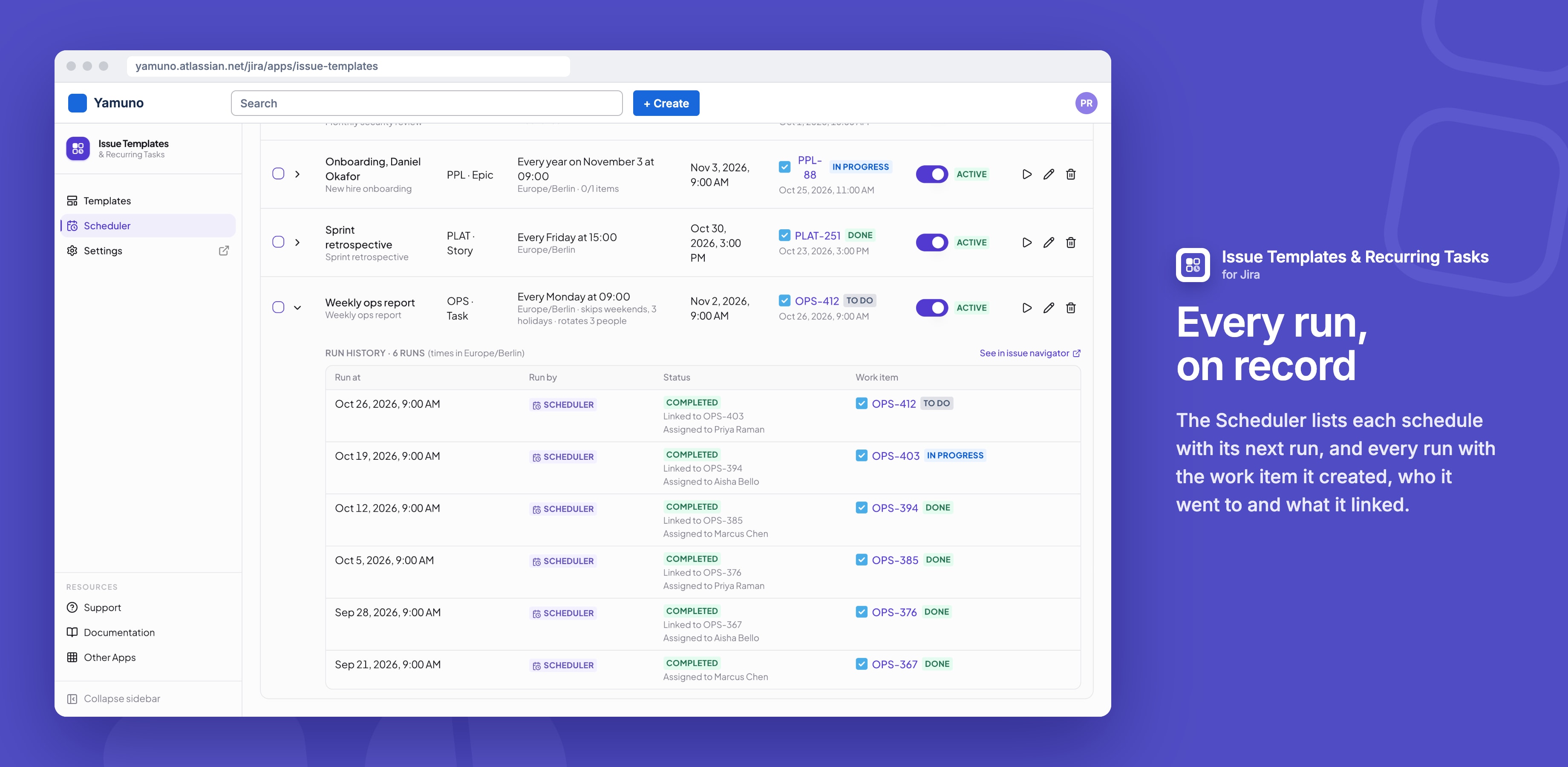Screen dimensions: 1568x767
Task: Toggle the Weekly ops report active switch
Action: point(932,308)
